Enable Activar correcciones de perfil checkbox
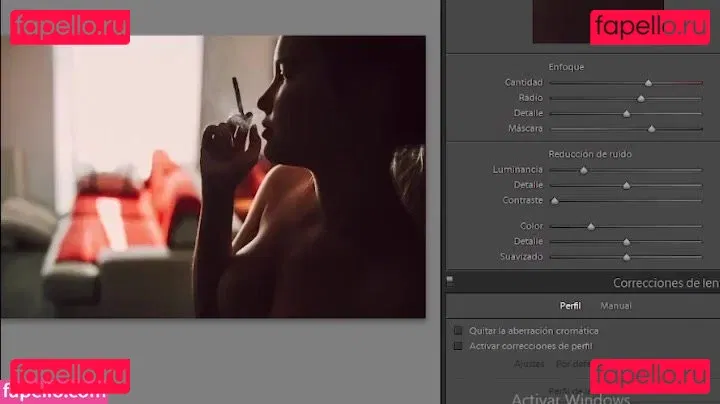The width and height of the screenshot is (720, 404). pyautogui.click(x=458, y=345)
